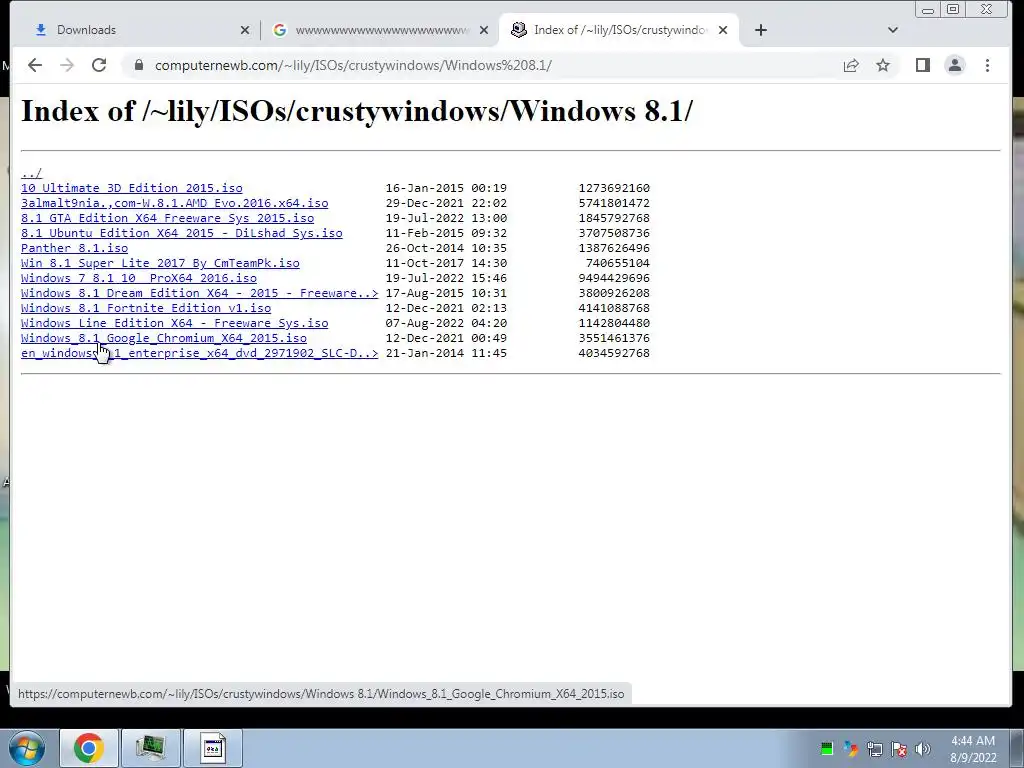Expand the tab search dropdown arrow
This screenshot has height=768, width=1024.
click(893, 30)
